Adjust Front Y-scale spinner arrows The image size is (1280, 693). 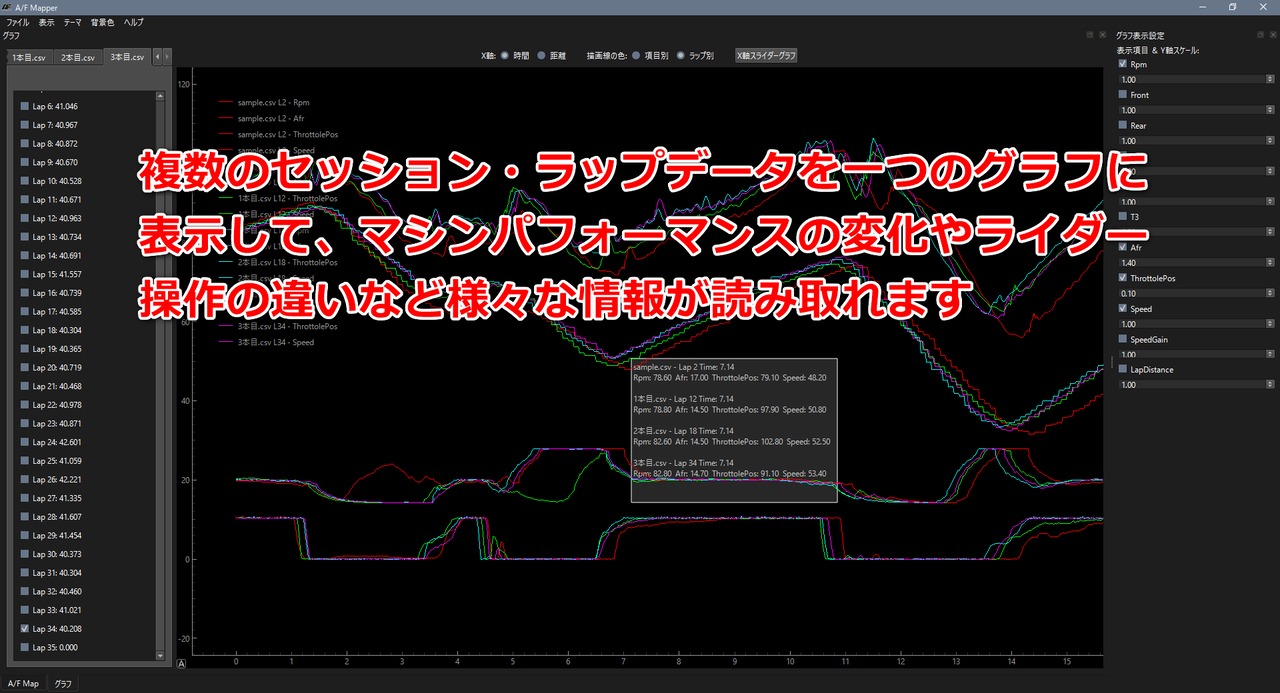point(1269,110)
